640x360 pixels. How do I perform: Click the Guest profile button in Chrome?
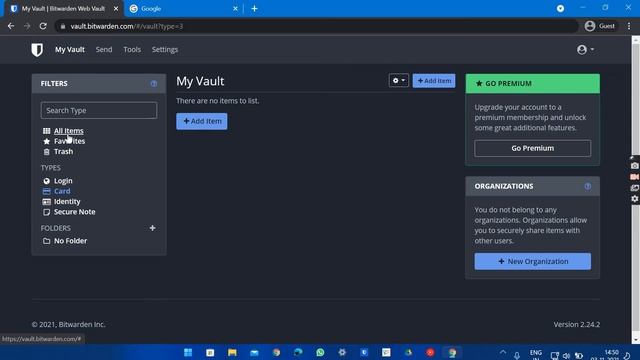pos(600,26)
